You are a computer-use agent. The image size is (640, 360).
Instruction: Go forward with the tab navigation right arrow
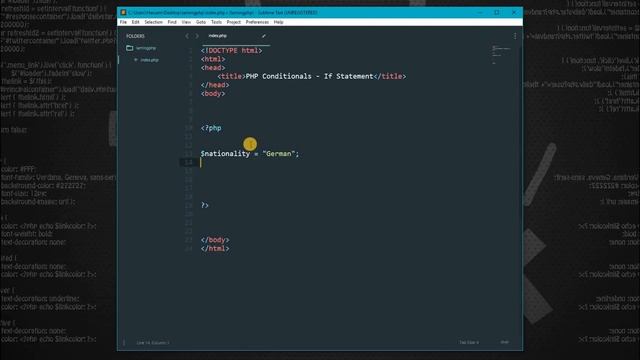pyautogui.click(x=197, y=36)
